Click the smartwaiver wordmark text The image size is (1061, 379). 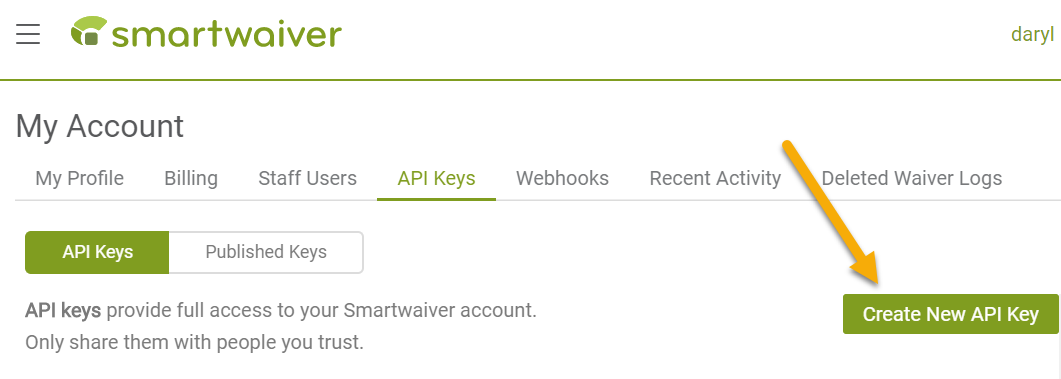click(227, 33)
